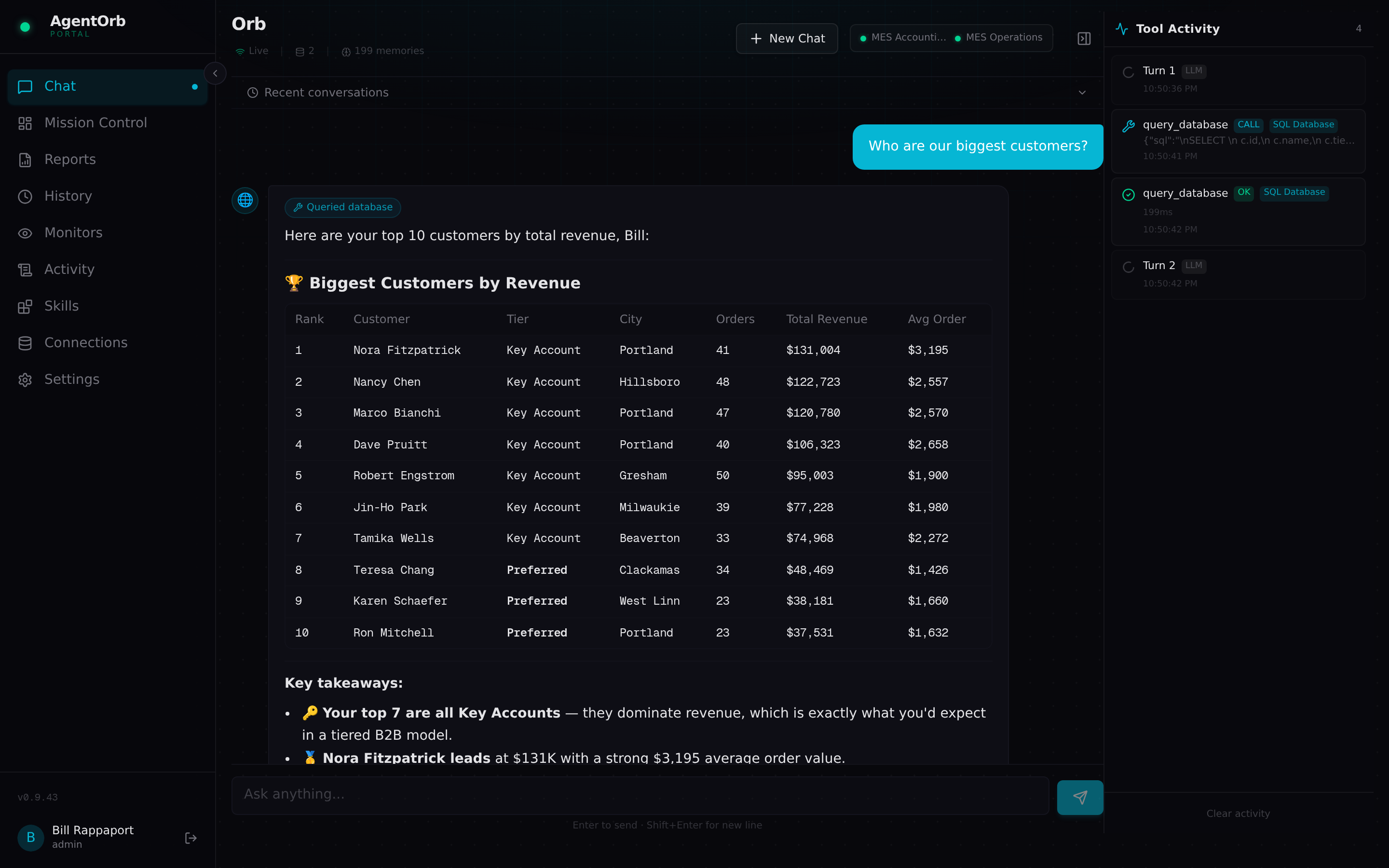1389x868 pixels.
Task: Expand the query_database OK entry
Action: coord(1238,211)
